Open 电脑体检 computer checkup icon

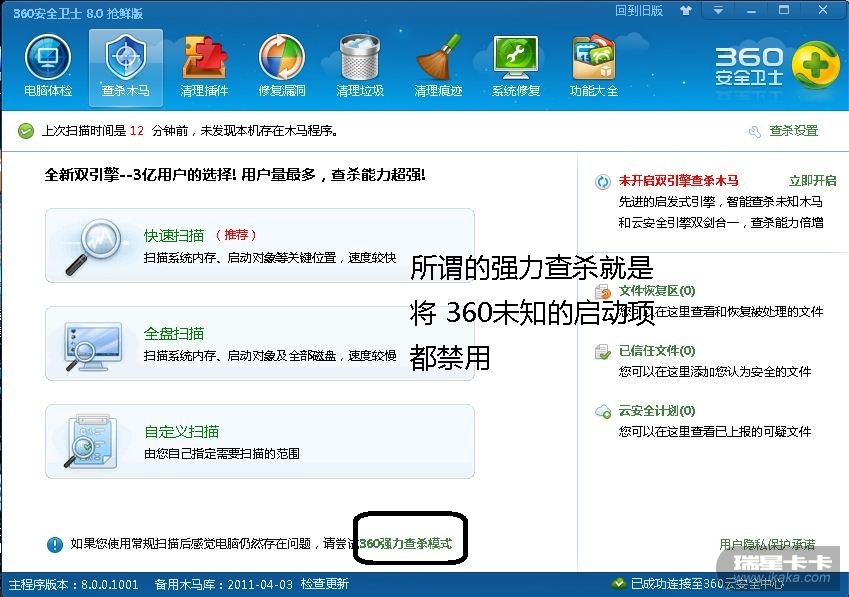click(48, 66)
